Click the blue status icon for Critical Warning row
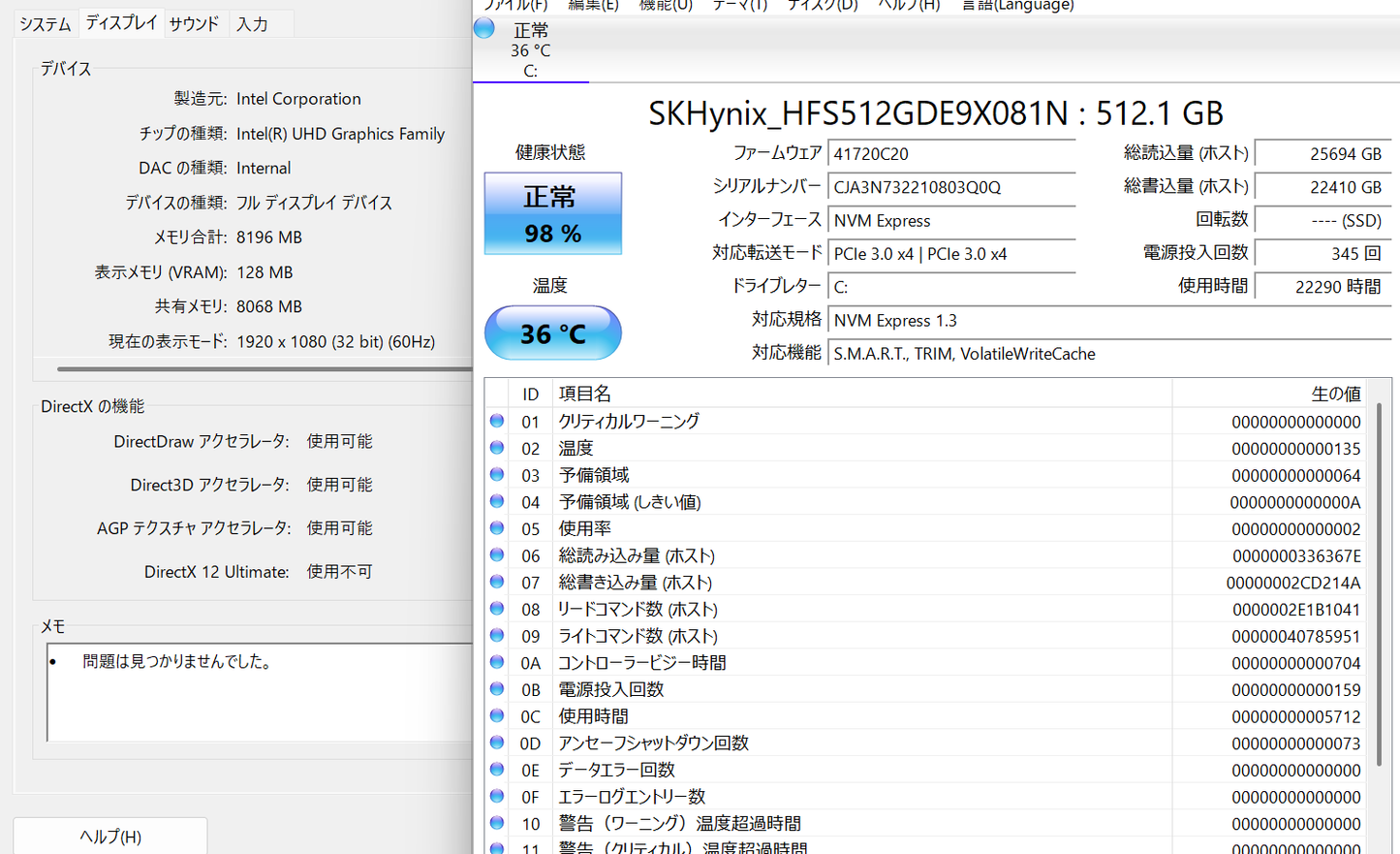The height and width of the screenshot is (854, 1400). 497,421
